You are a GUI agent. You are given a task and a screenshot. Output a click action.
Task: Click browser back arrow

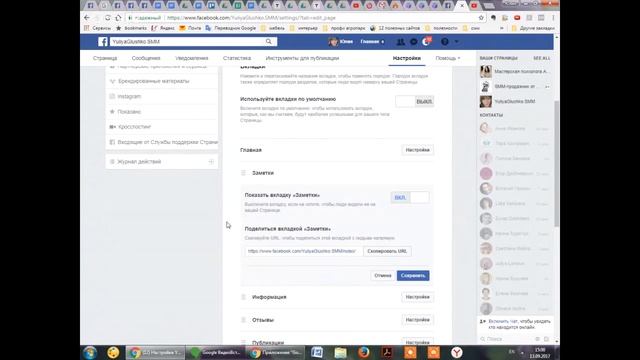pos(87,18)
